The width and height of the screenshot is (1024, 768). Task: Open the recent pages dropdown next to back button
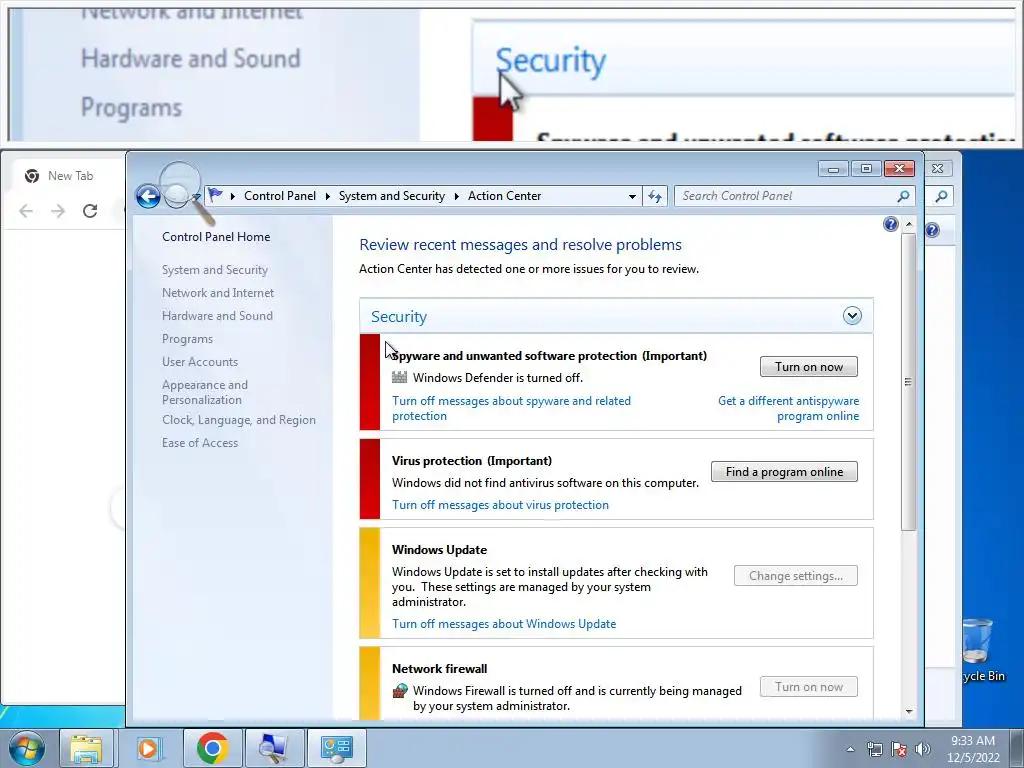197,196
